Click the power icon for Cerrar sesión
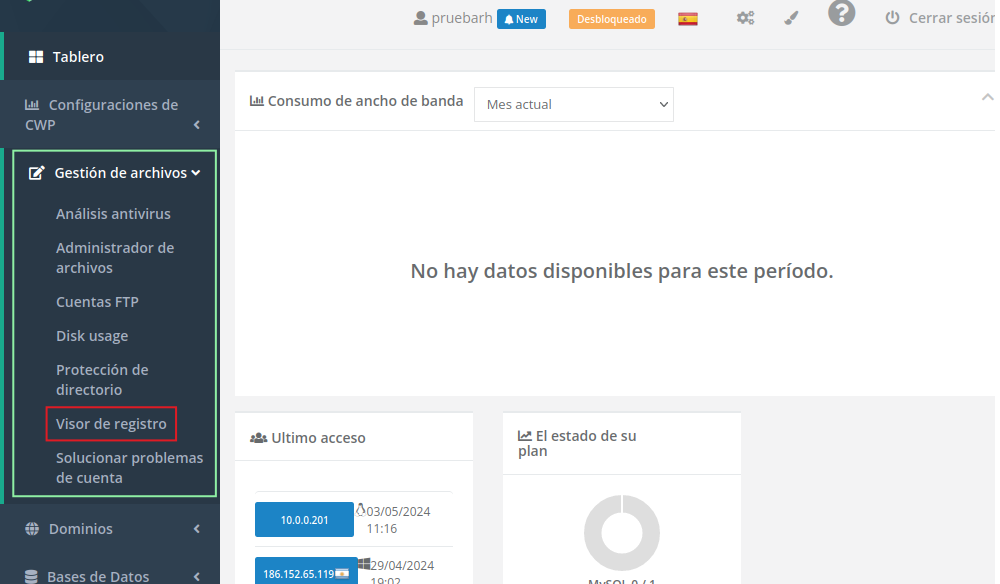Image resolution: width=1000 pixels, height=584 pixels. point(892,19)
